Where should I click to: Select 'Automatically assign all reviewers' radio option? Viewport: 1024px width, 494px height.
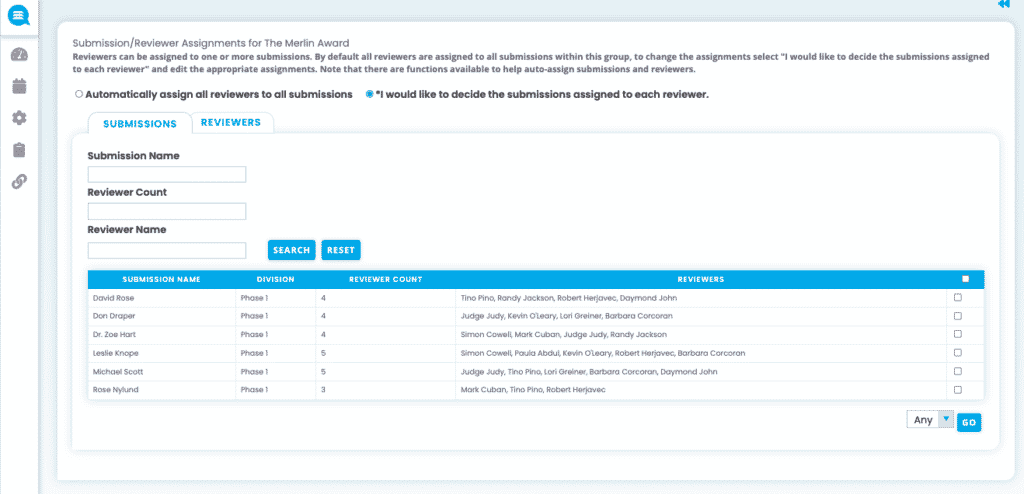(x=79, y=94)
